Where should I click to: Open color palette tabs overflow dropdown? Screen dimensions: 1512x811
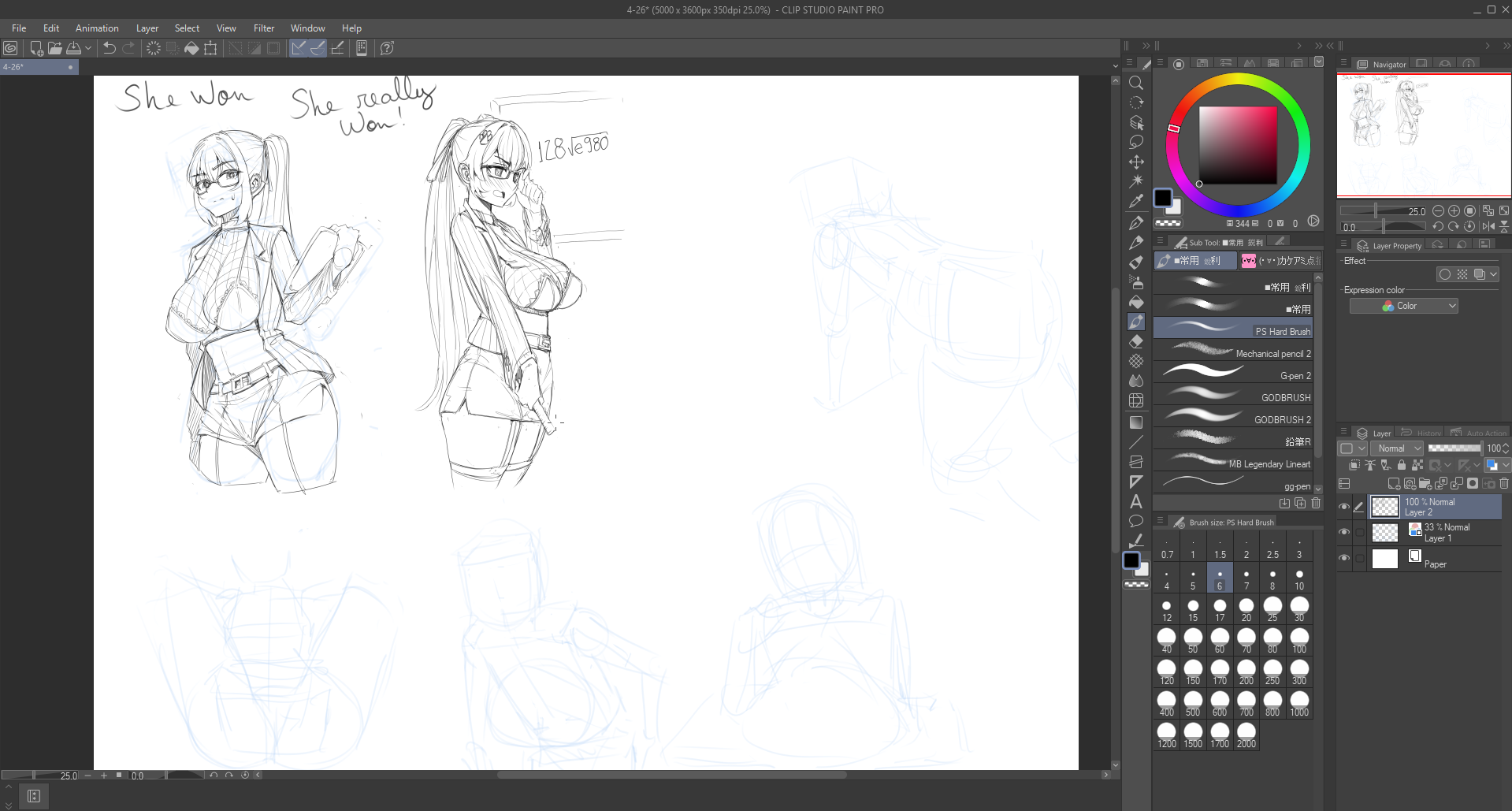click(1319, 61)
